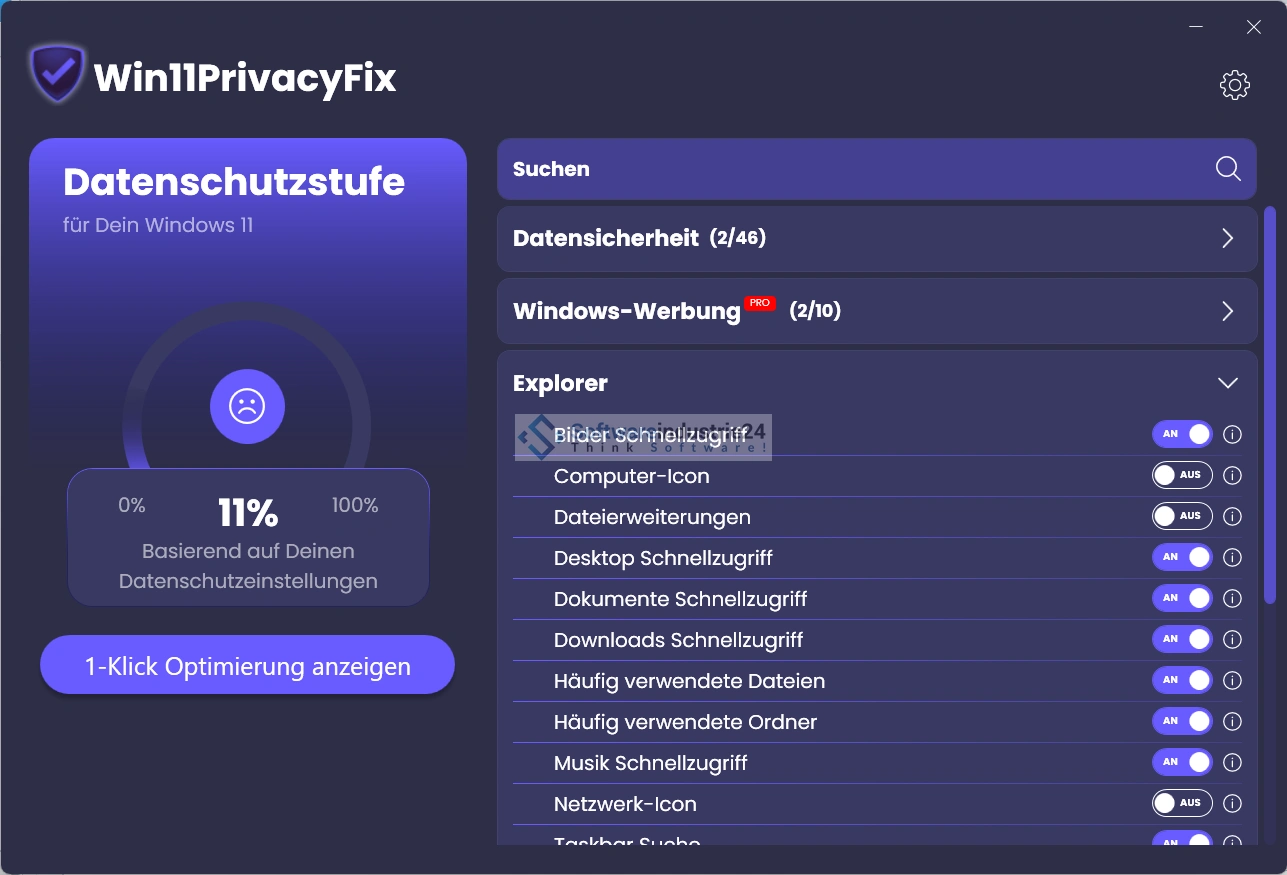Click the sad face privacy score icon
The image size is (1287, 875).
tap(247, 406)
